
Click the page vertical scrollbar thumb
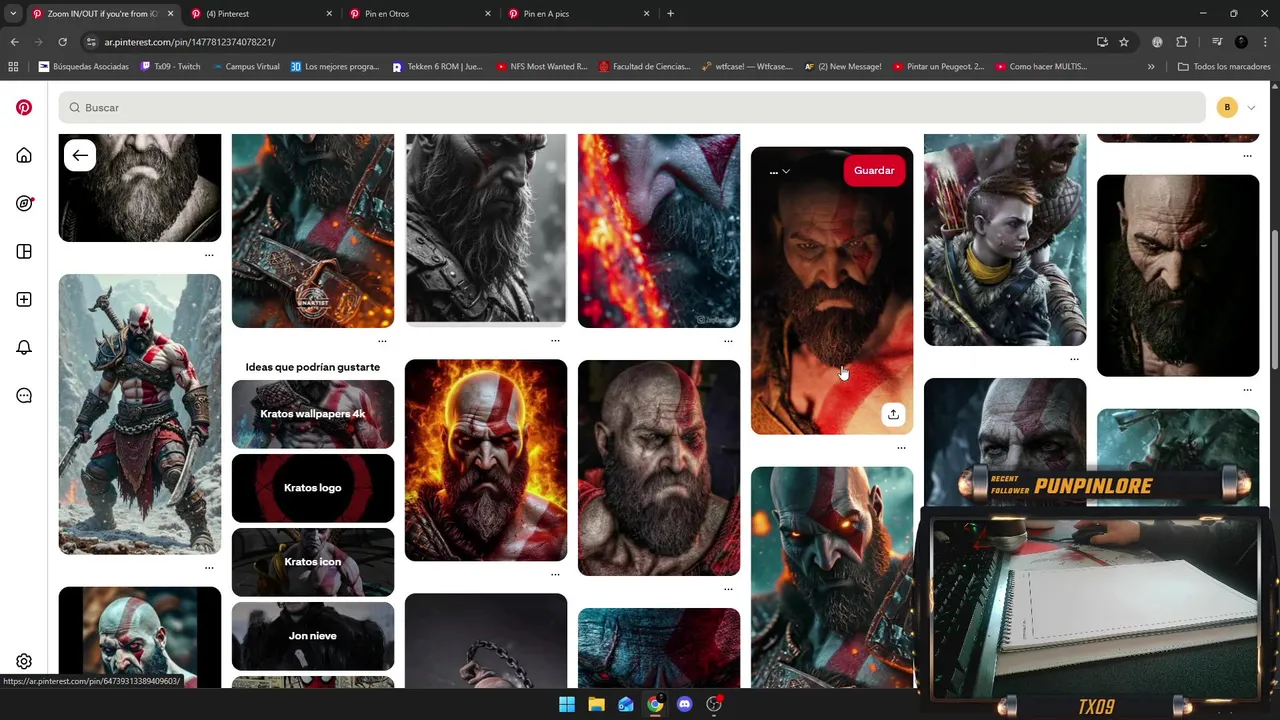(x=1274, y=300)
